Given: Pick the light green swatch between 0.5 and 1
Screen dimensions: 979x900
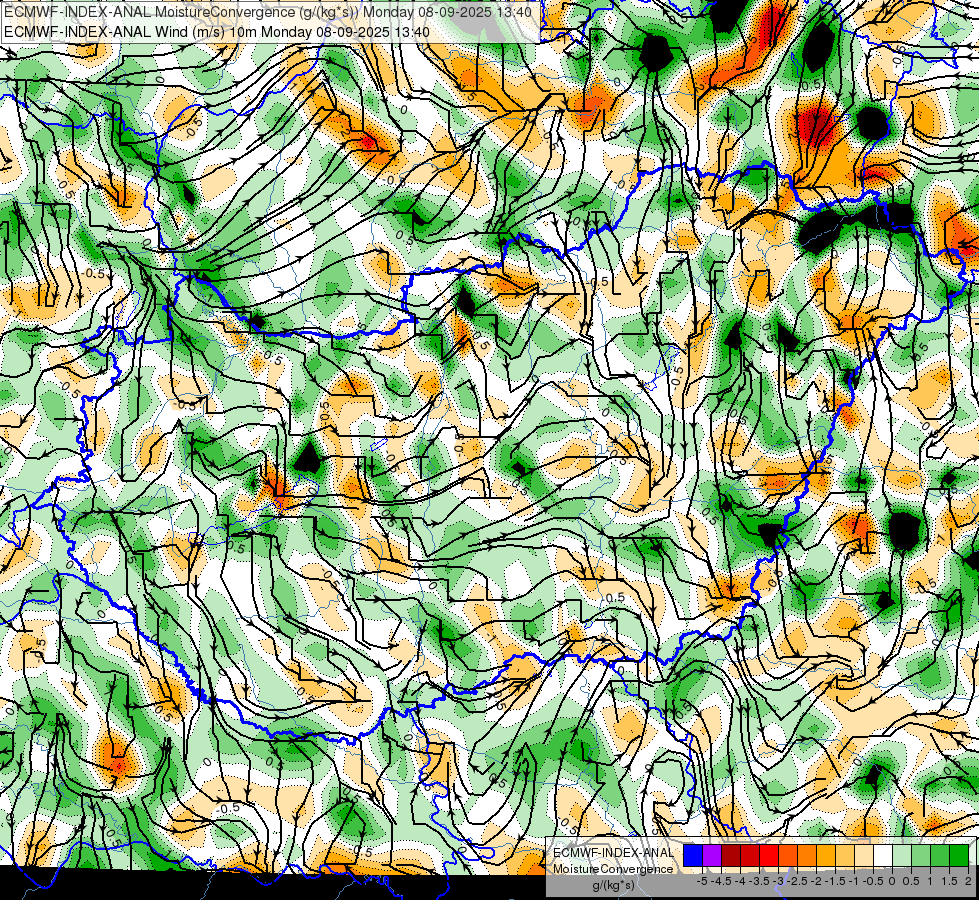Looking at the screenshot, I should [x=921, y=856].
